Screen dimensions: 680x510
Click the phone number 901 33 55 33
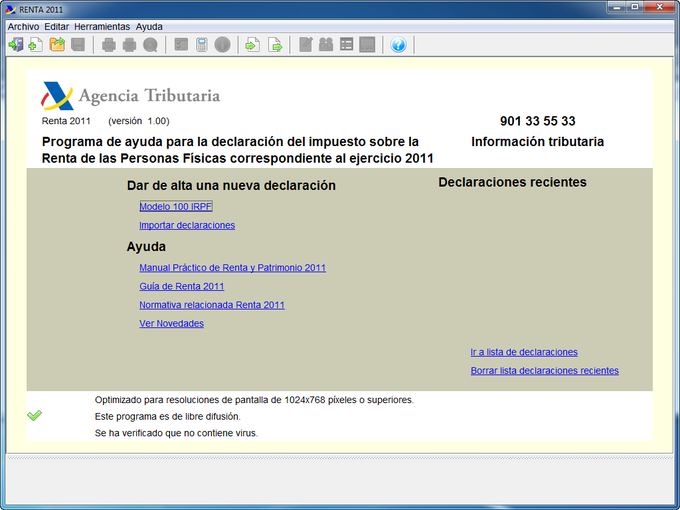538,121
